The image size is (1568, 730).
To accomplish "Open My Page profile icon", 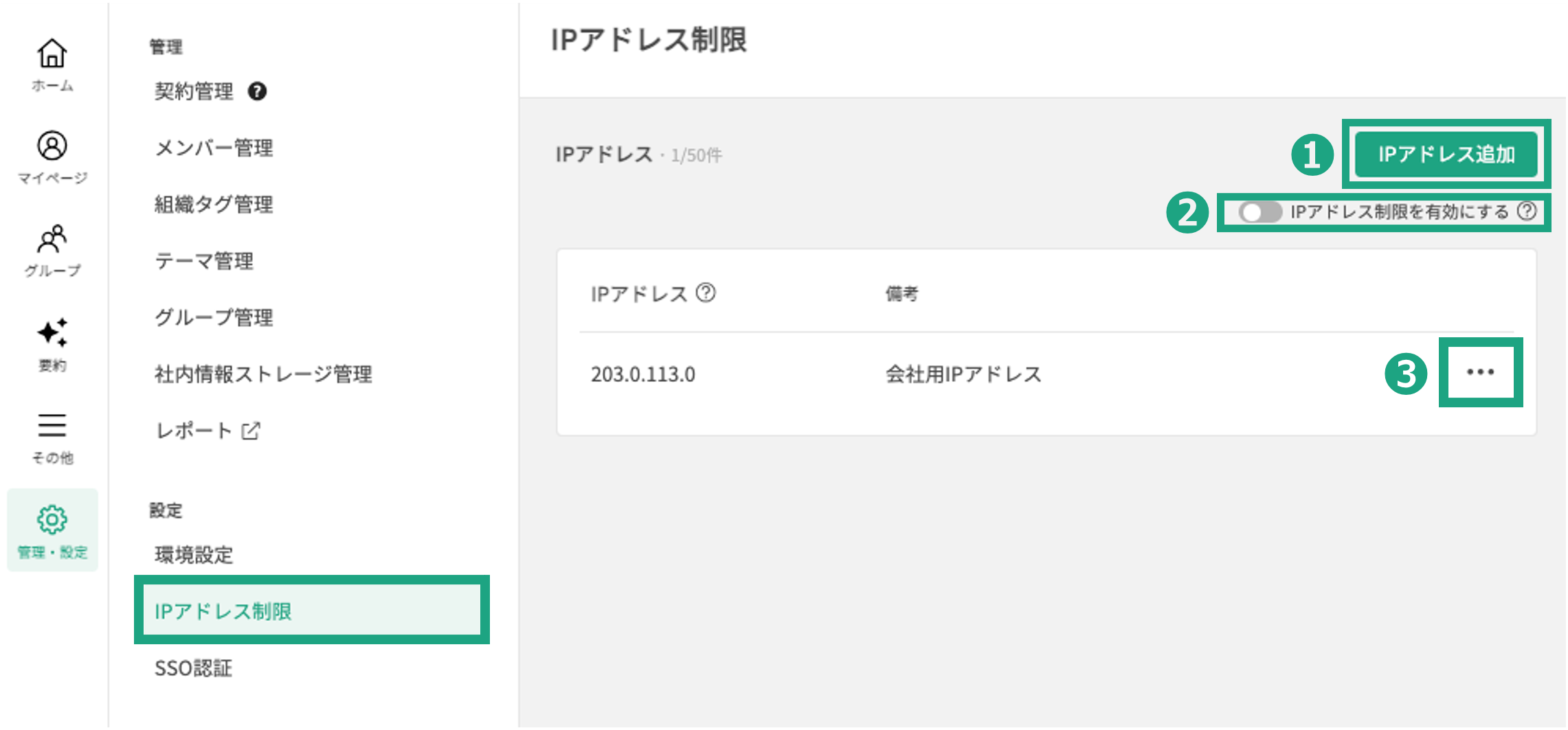I will (52, 146).
